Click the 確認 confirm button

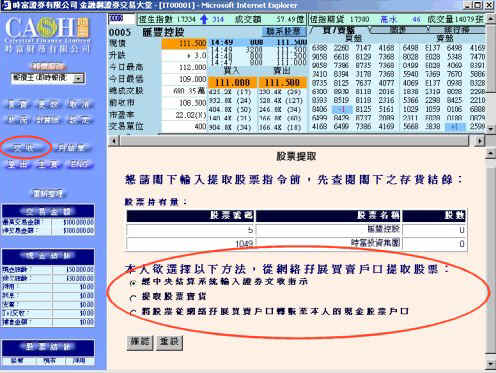click(140, 342)
